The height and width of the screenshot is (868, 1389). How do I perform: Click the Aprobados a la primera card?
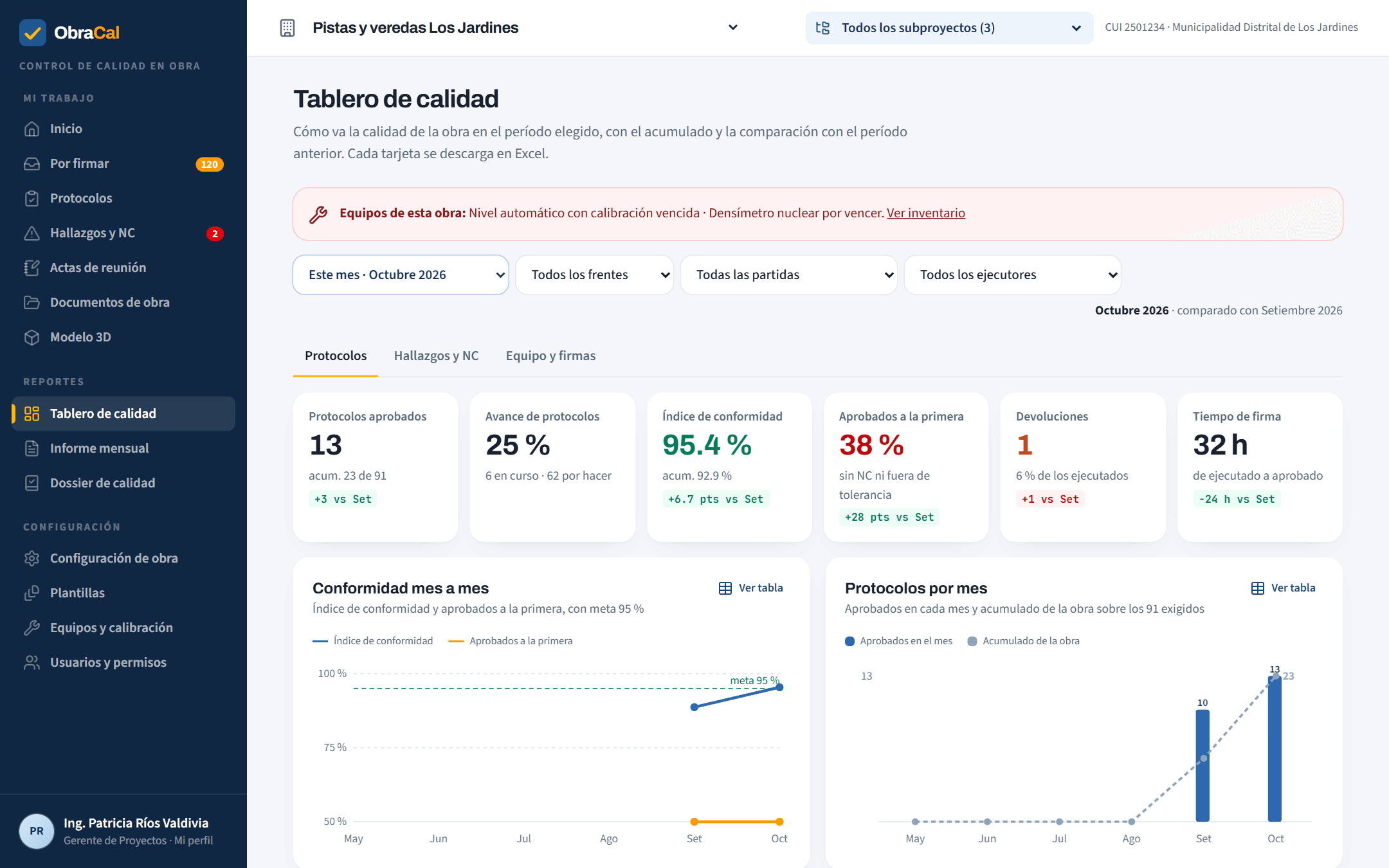906,467
